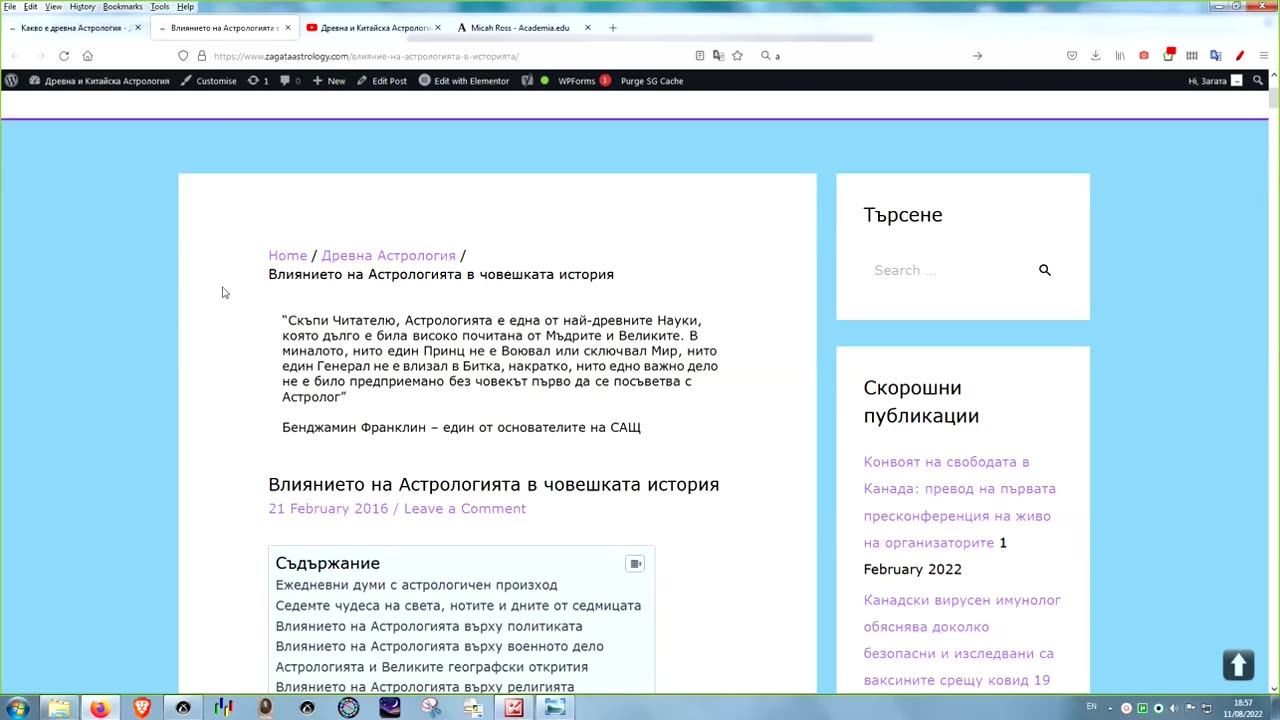The image size is (1280, 720).
Task: Toggle table of contents collapse icon
Action: (x=635, y=564)
